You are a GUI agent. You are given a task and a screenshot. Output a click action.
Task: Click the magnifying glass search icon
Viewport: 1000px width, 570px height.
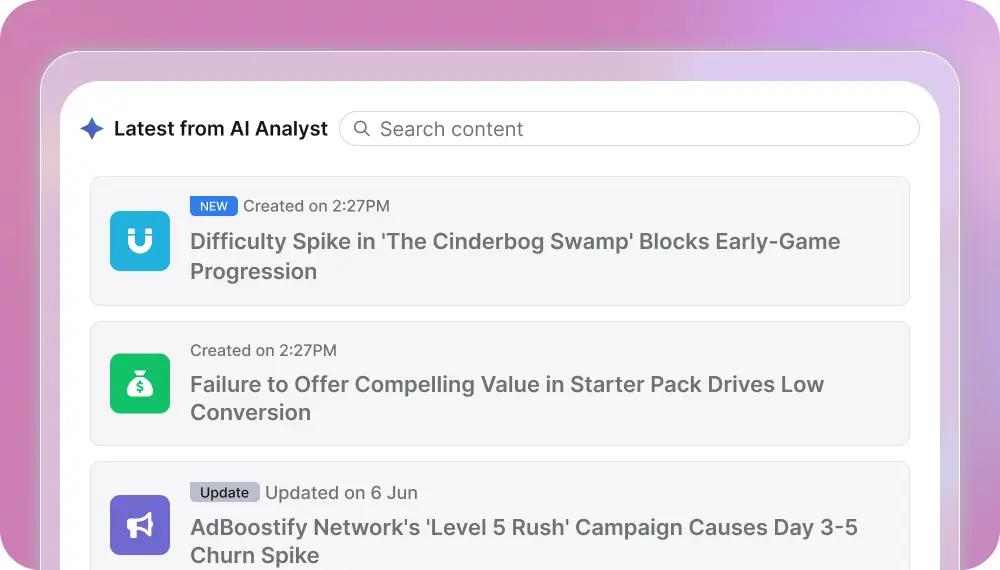coord(362,129)
